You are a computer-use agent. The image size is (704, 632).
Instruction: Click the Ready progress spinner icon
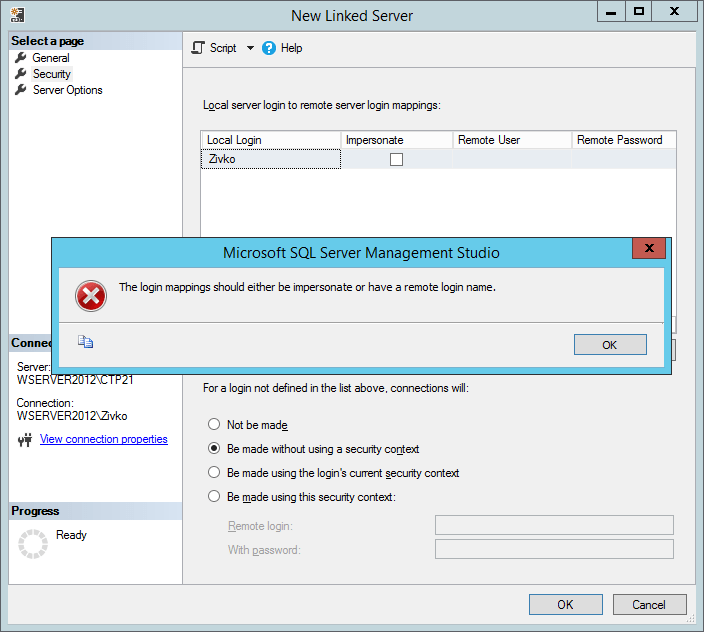tap(33, 544)
